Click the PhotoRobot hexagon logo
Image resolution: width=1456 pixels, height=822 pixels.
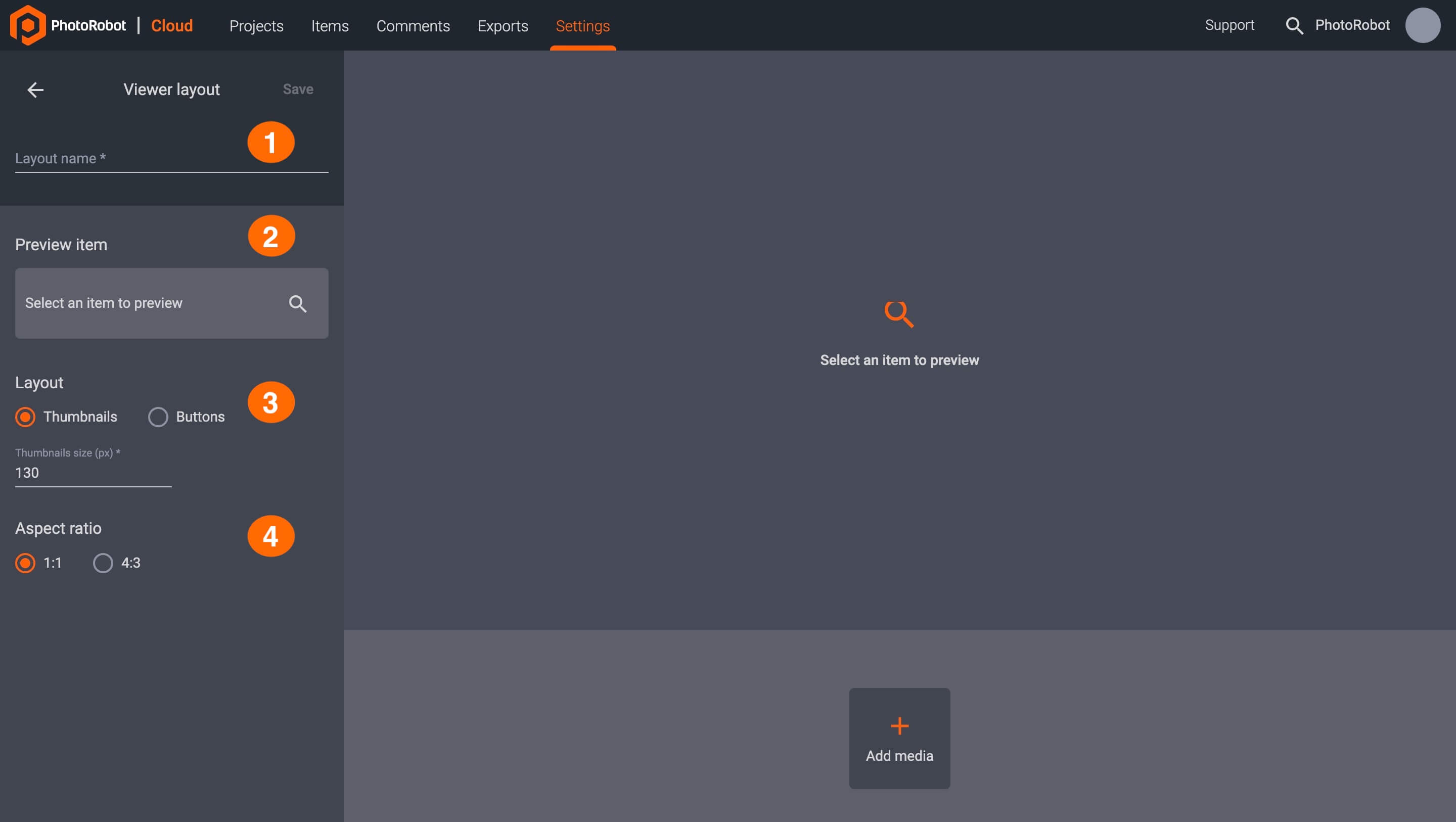pyautogui.click(x=27, y=25)
